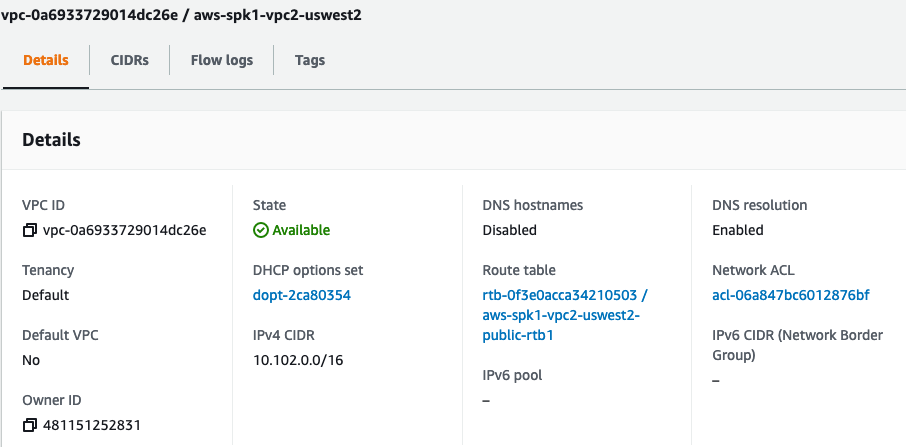906x447 pixels.
Task: Click the Tenancy Default value
Action: pyautogui.click(x=46, y=295)
